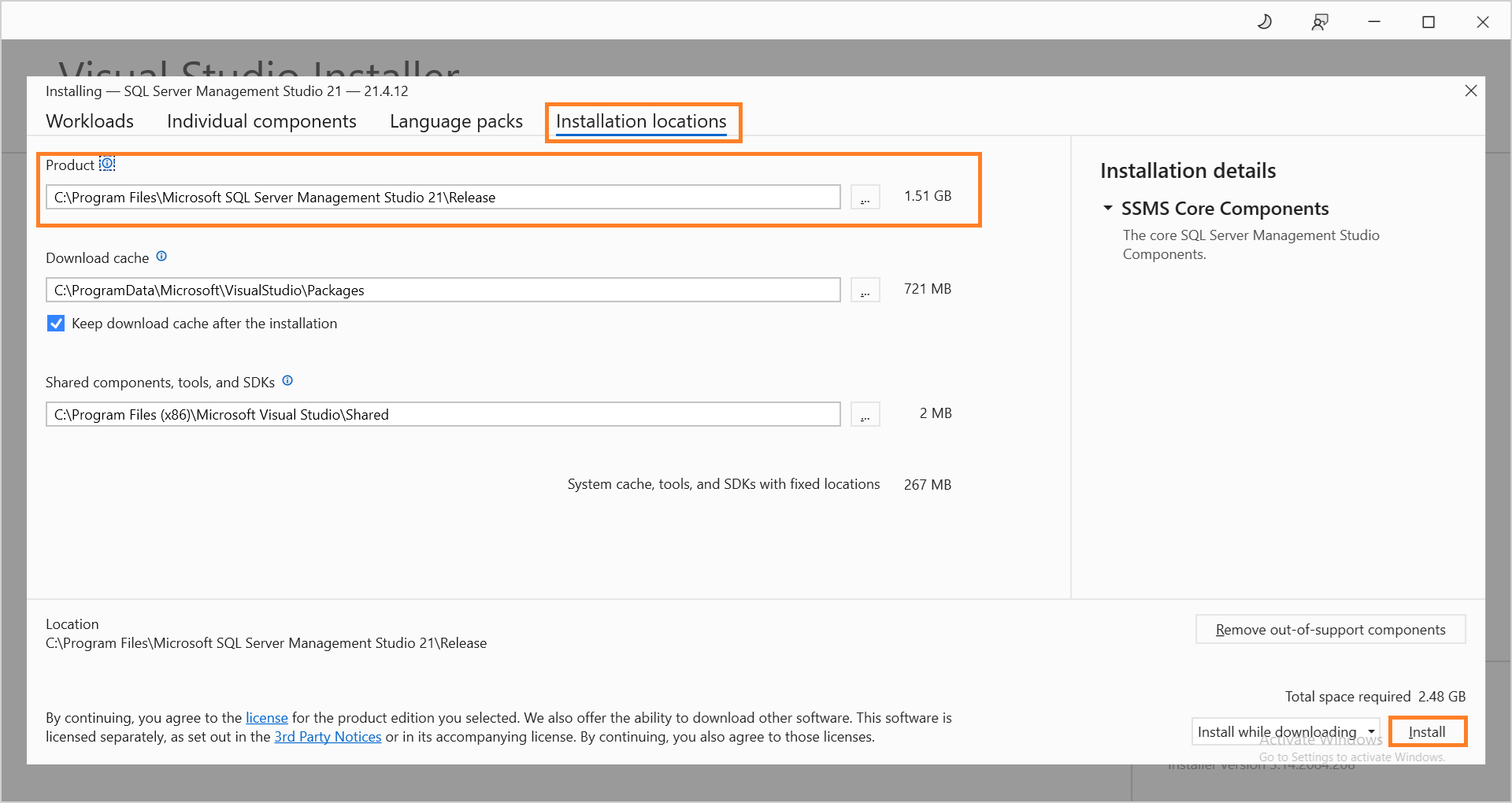The height and width of the screenshot is (803, 1512).
Task: Click the Install button
Action: 1427,731
